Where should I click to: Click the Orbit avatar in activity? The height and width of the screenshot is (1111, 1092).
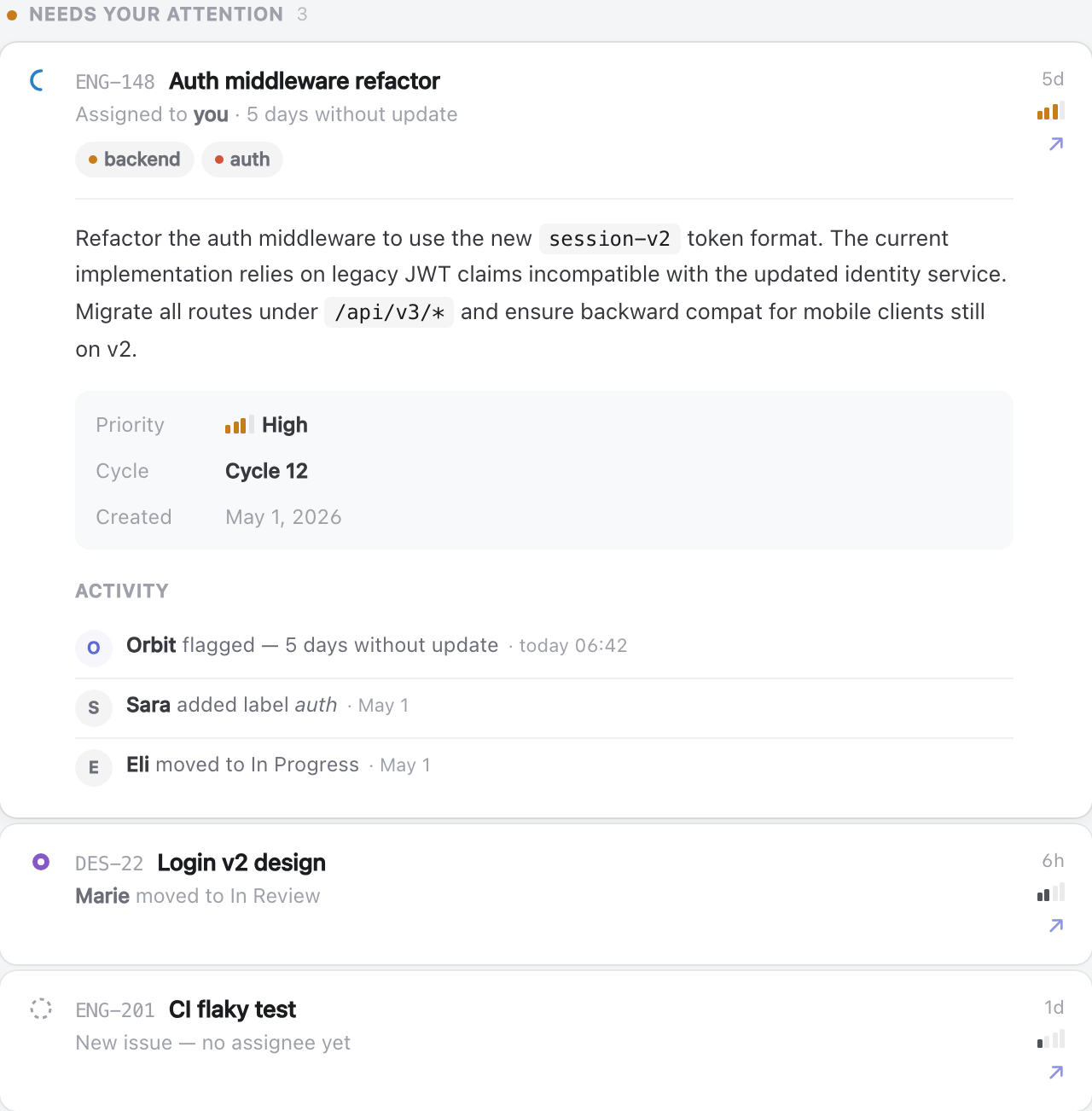(x=94, y=648)
